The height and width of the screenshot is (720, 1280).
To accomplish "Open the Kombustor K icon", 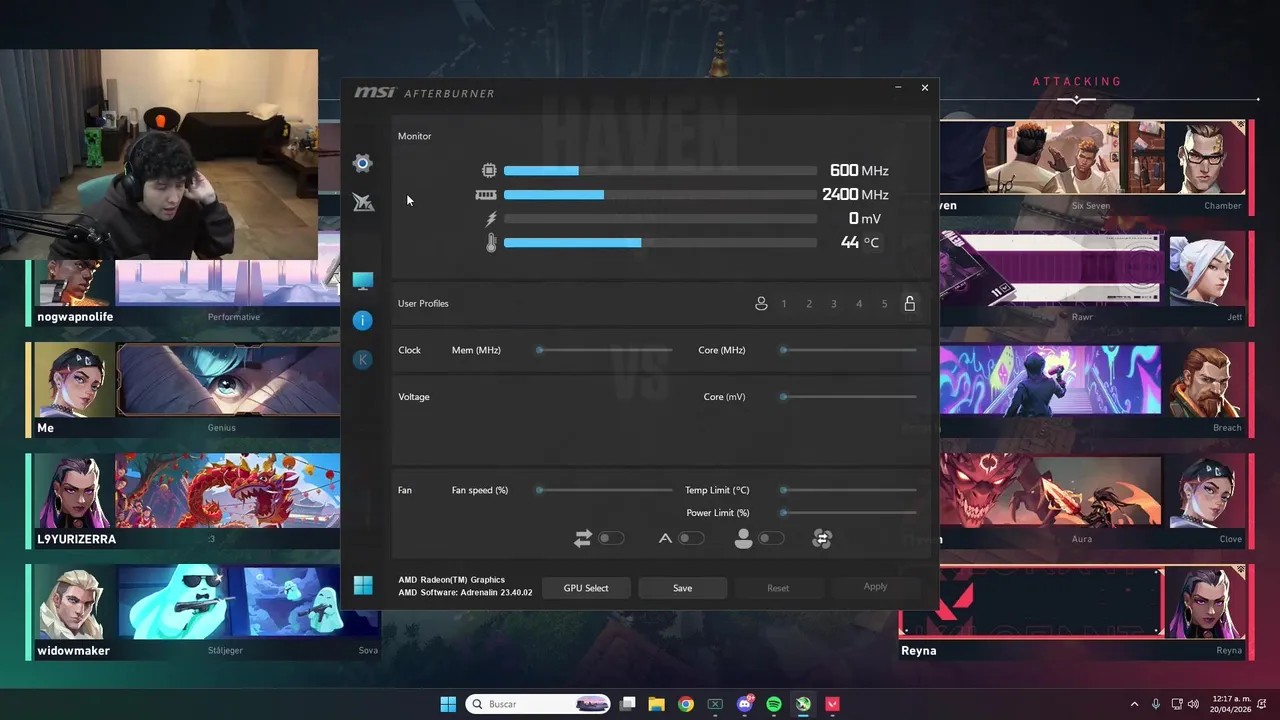I will [363, 359].
